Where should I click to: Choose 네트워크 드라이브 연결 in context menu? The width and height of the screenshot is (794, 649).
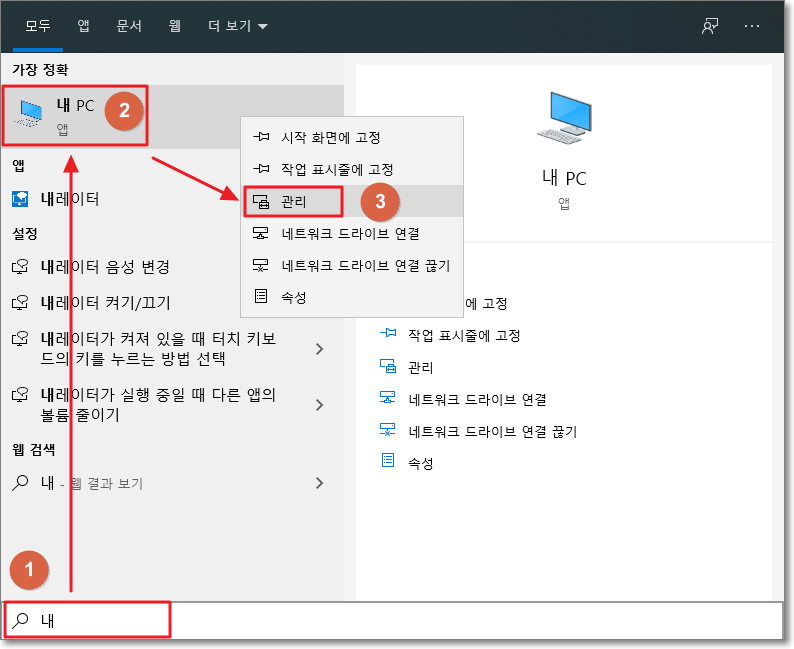pyautogui.click(x=351, y=233)
